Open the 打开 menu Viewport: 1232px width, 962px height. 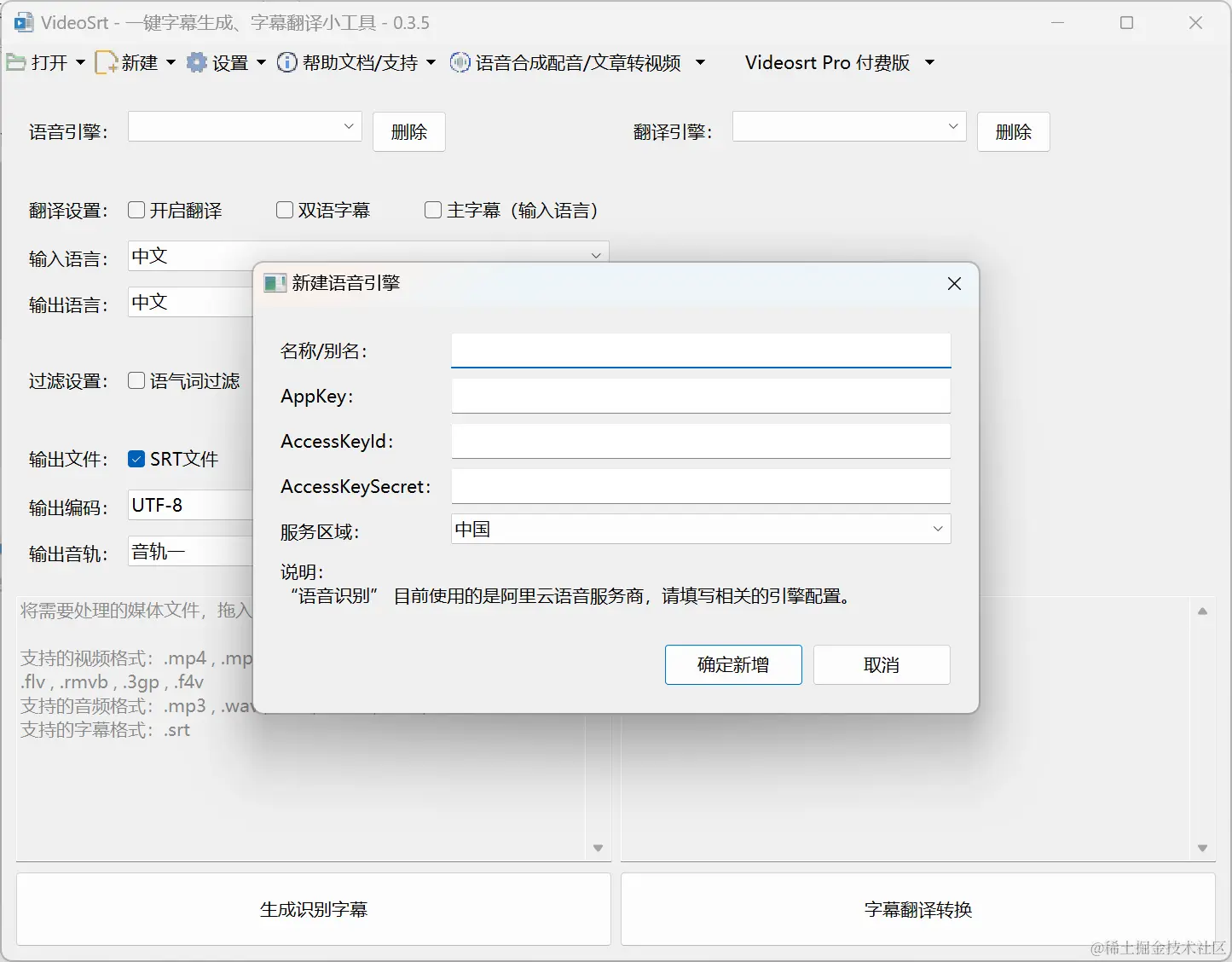(49, 62)
